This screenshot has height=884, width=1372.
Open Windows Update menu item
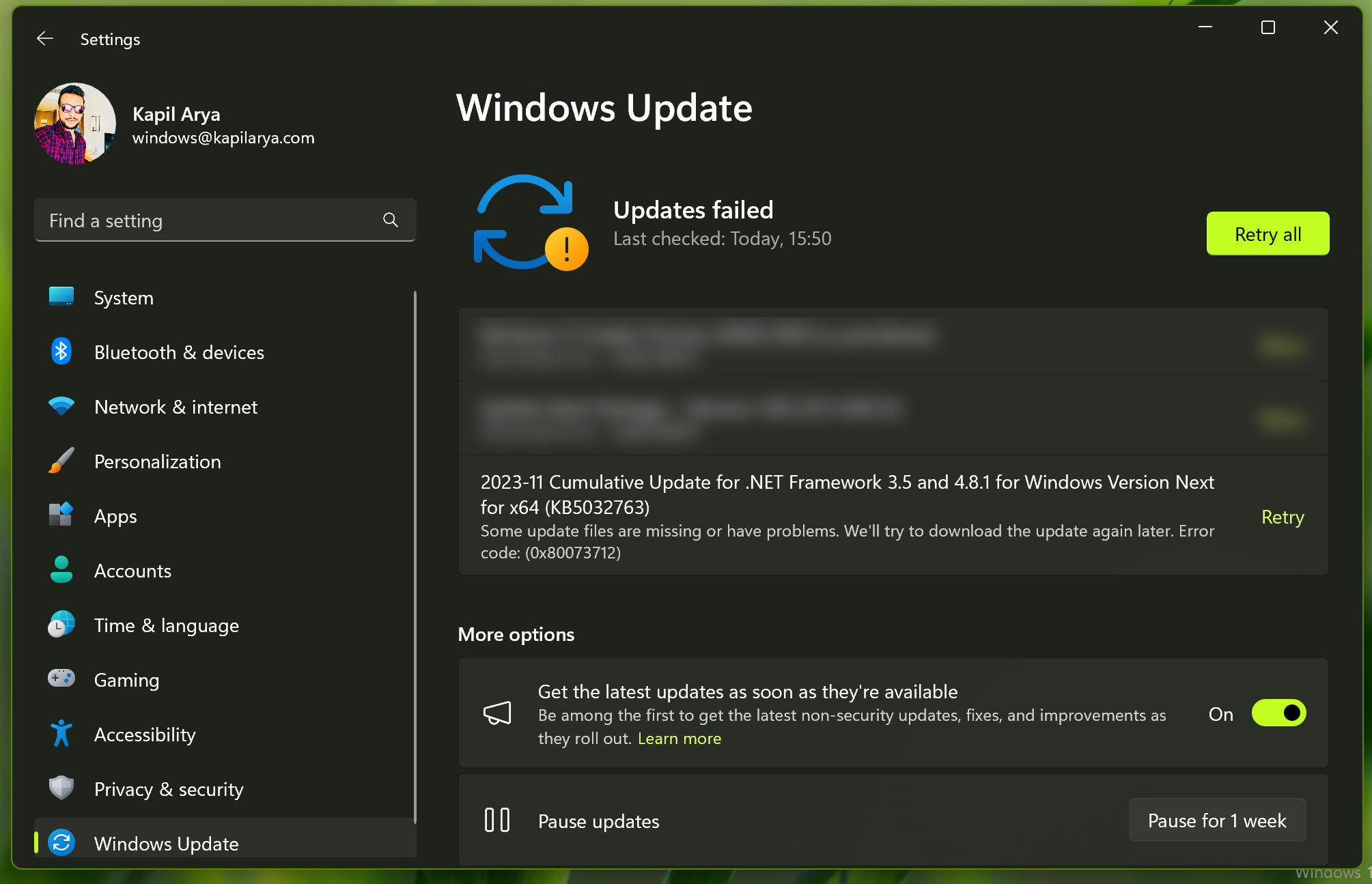tap(166, 843)
